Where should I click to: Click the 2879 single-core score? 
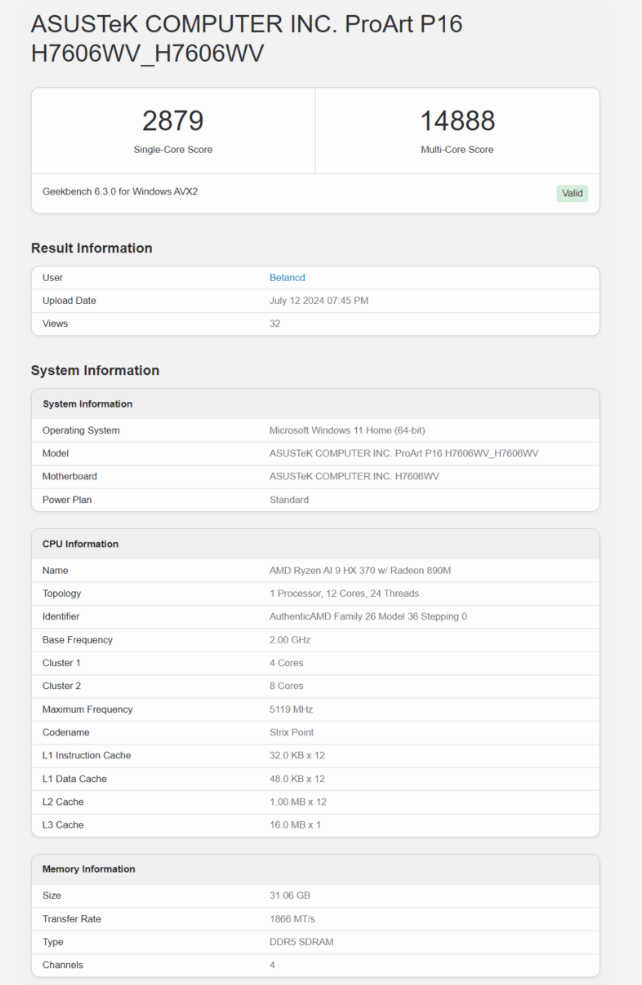(x=173, y=121)
